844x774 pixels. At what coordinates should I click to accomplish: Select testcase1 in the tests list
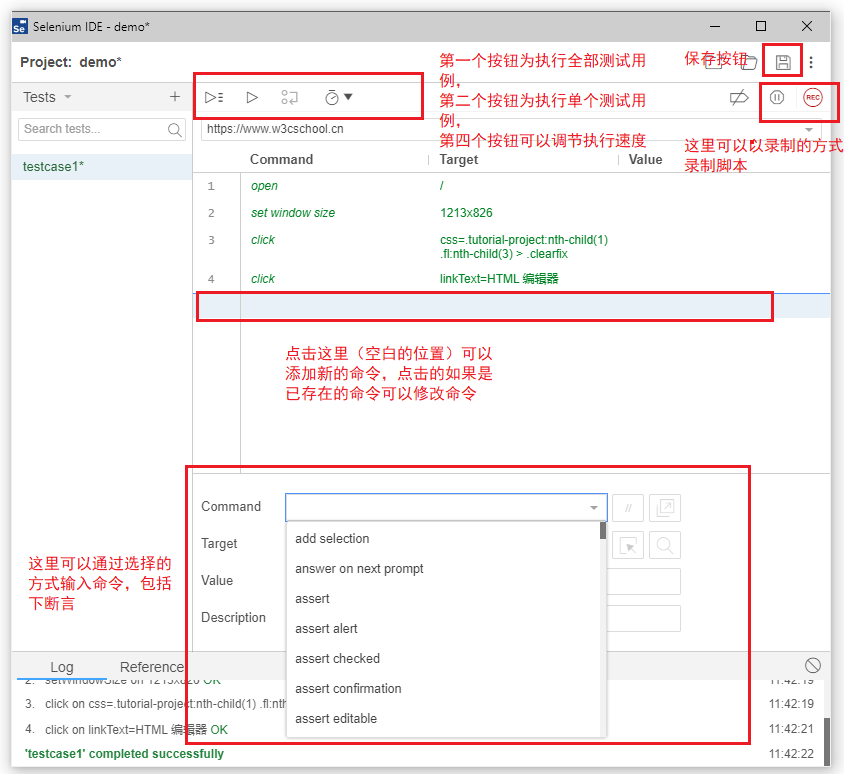pos(54,167)
